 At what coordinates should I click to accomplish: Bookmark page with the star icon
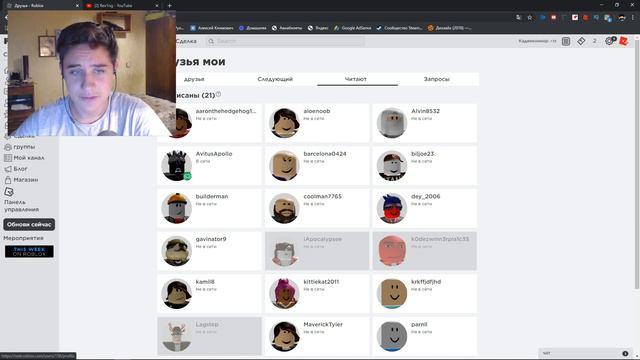530,18
